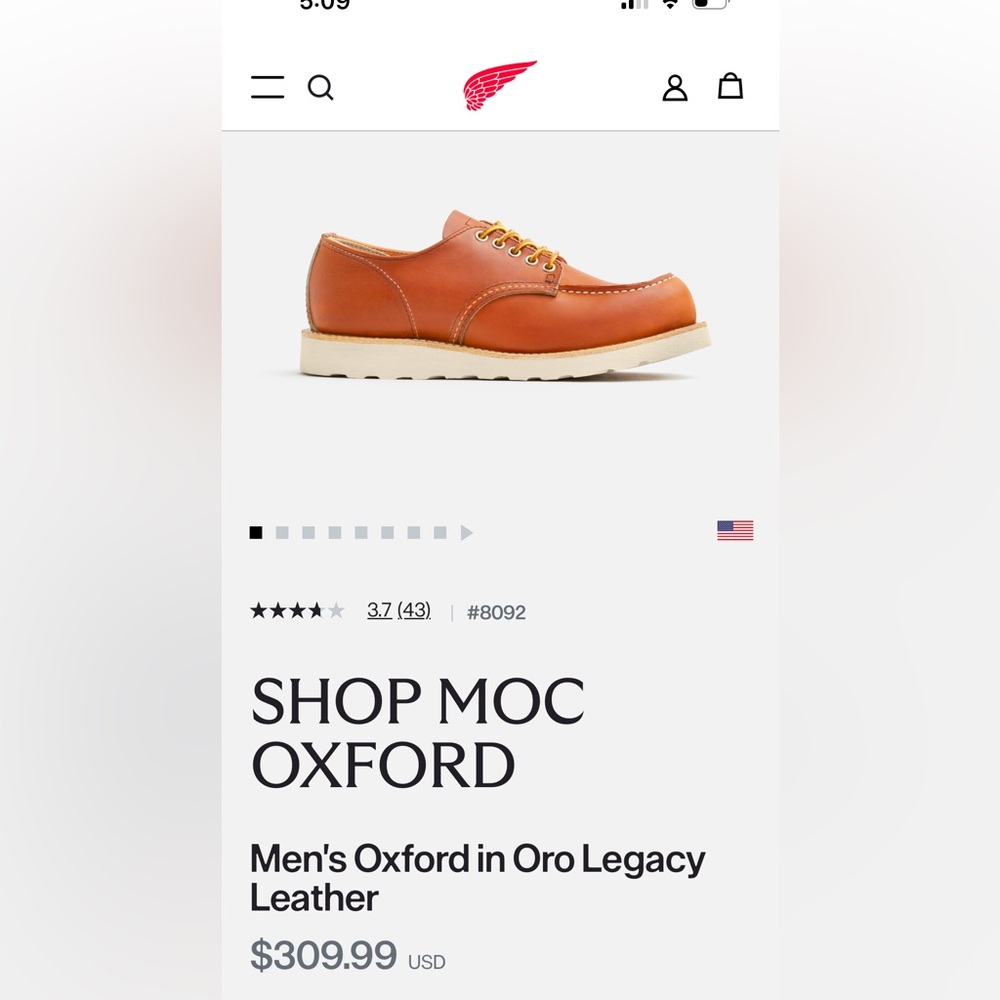
Task: Open the US flag country selector
Action: point(736,529)
